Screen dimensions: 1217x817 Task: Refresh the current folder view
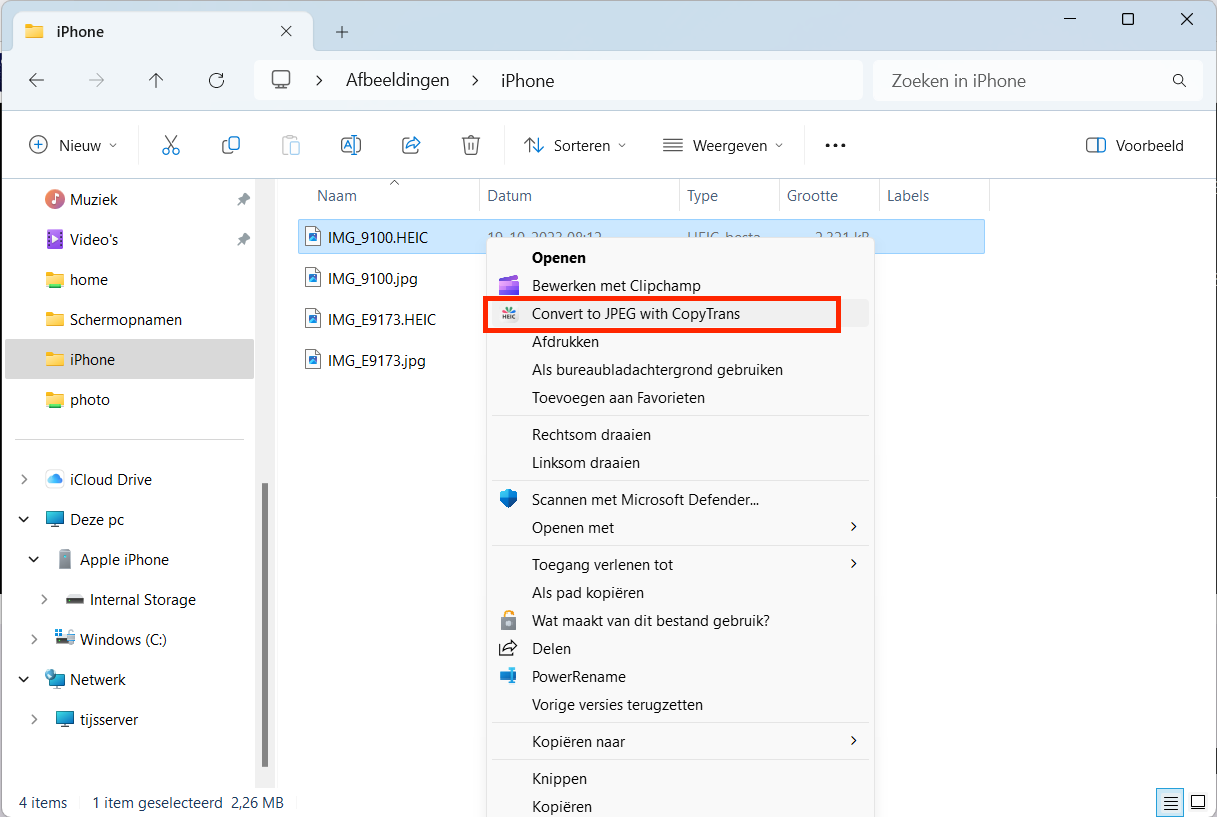[x=216, y=81]
